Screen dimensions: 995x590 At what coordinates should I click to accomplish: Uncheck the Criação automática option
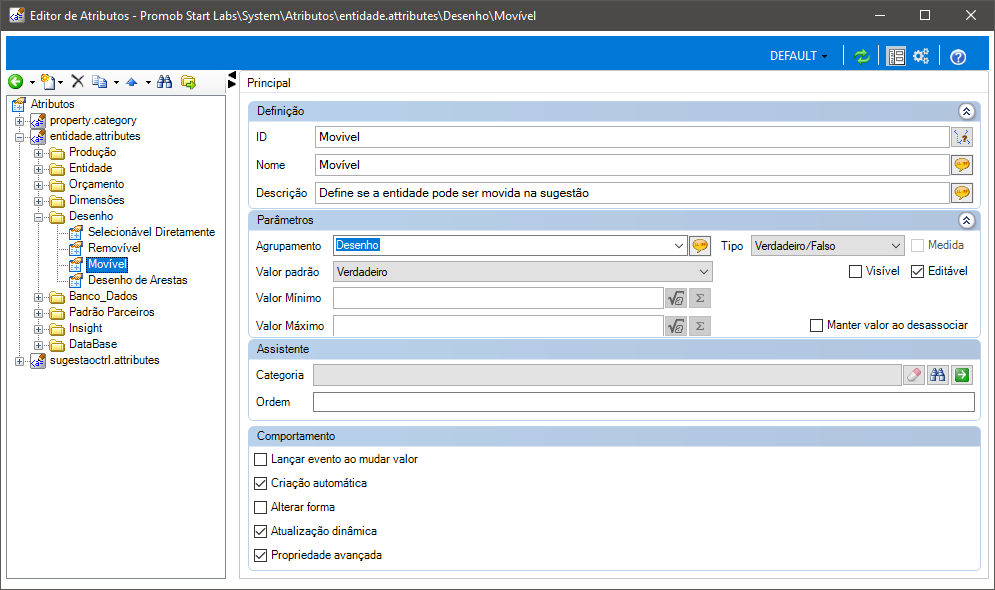(x=260, y=483)
